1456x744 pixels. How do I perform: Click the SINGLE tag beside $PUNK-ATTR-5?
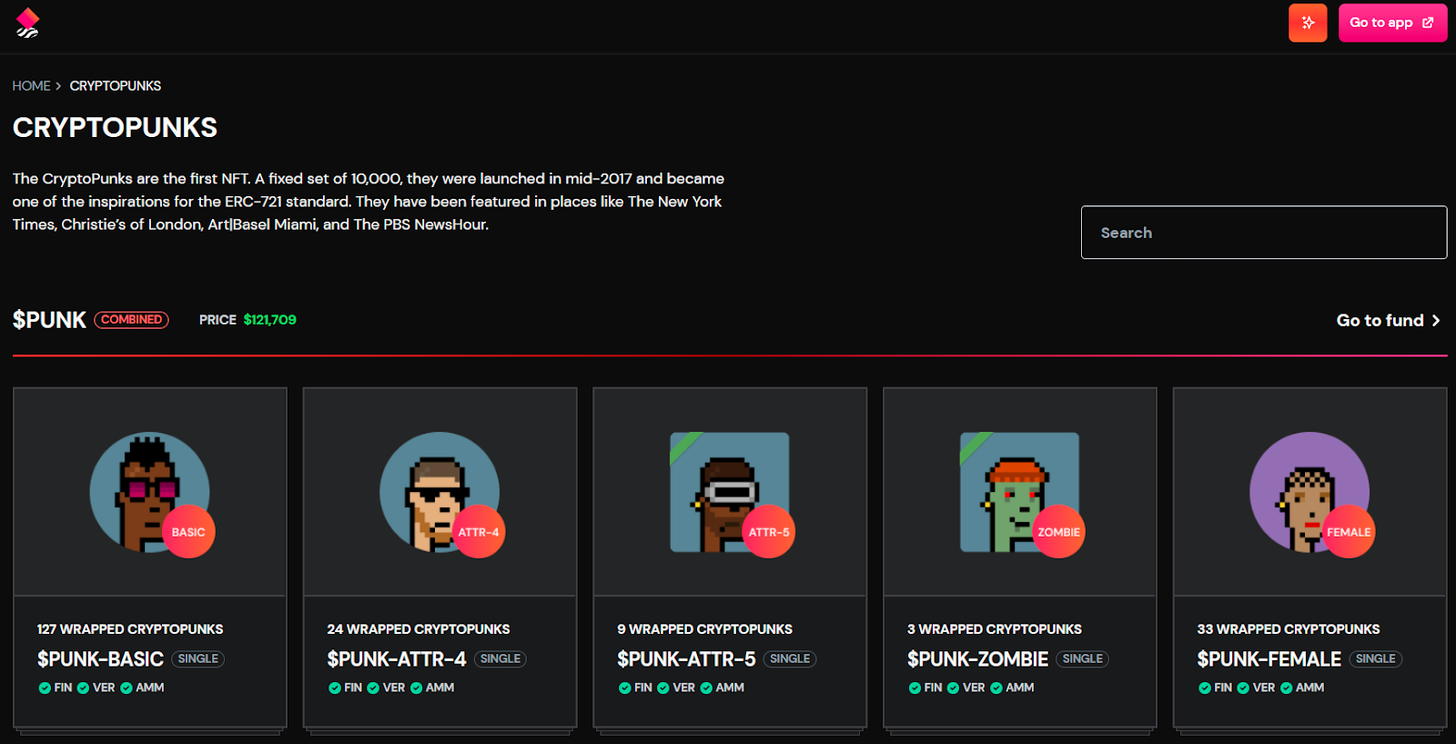(790, 659)
